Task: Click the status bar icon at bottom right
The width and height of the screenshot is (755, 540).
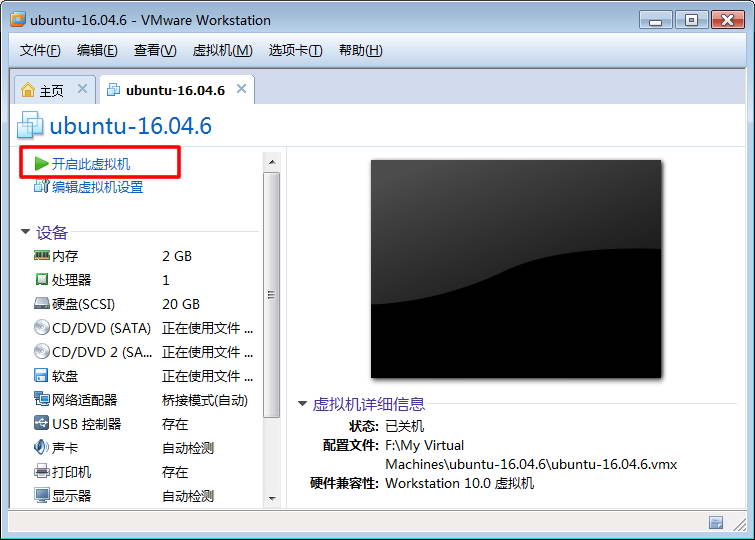Action: (x=716, y=522)
